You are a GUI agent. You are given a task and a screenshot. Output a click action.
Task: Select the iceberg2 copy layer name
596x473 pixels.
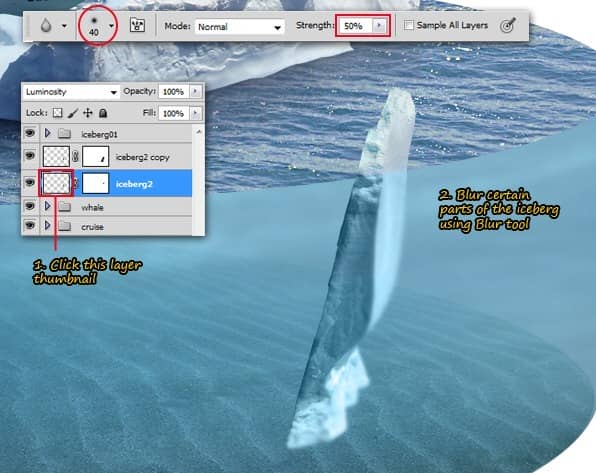click(143, 157)
